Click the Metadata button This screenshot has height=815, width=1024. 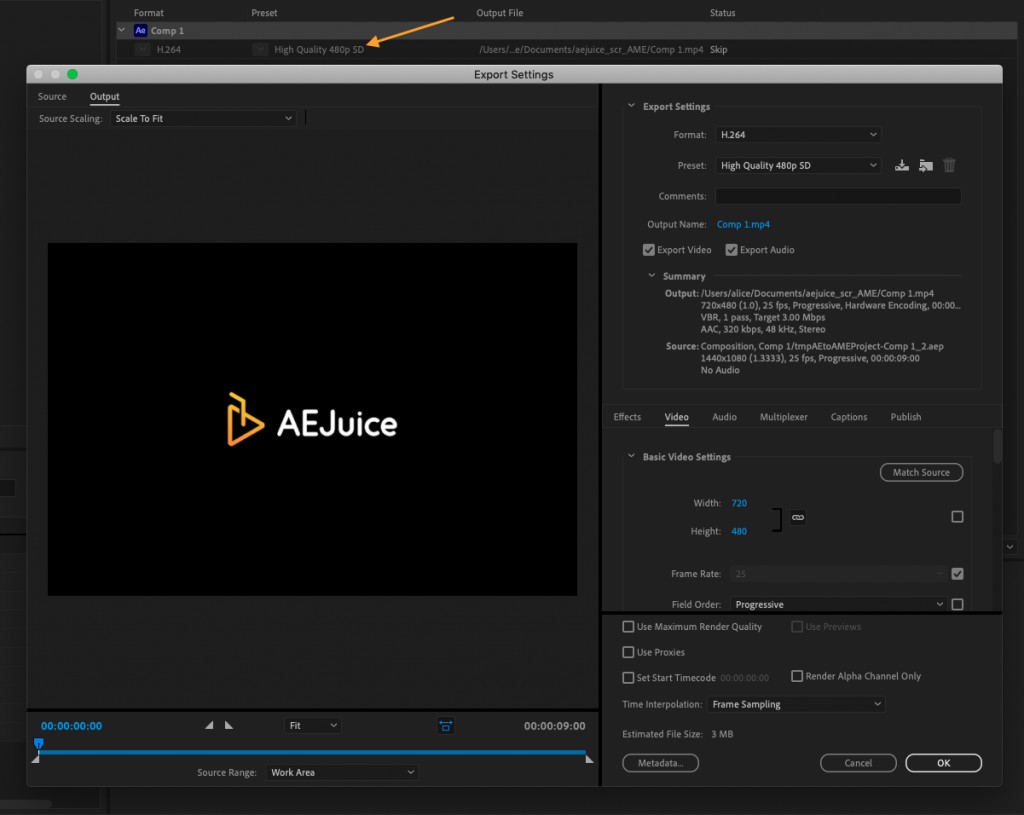[660, 763]
